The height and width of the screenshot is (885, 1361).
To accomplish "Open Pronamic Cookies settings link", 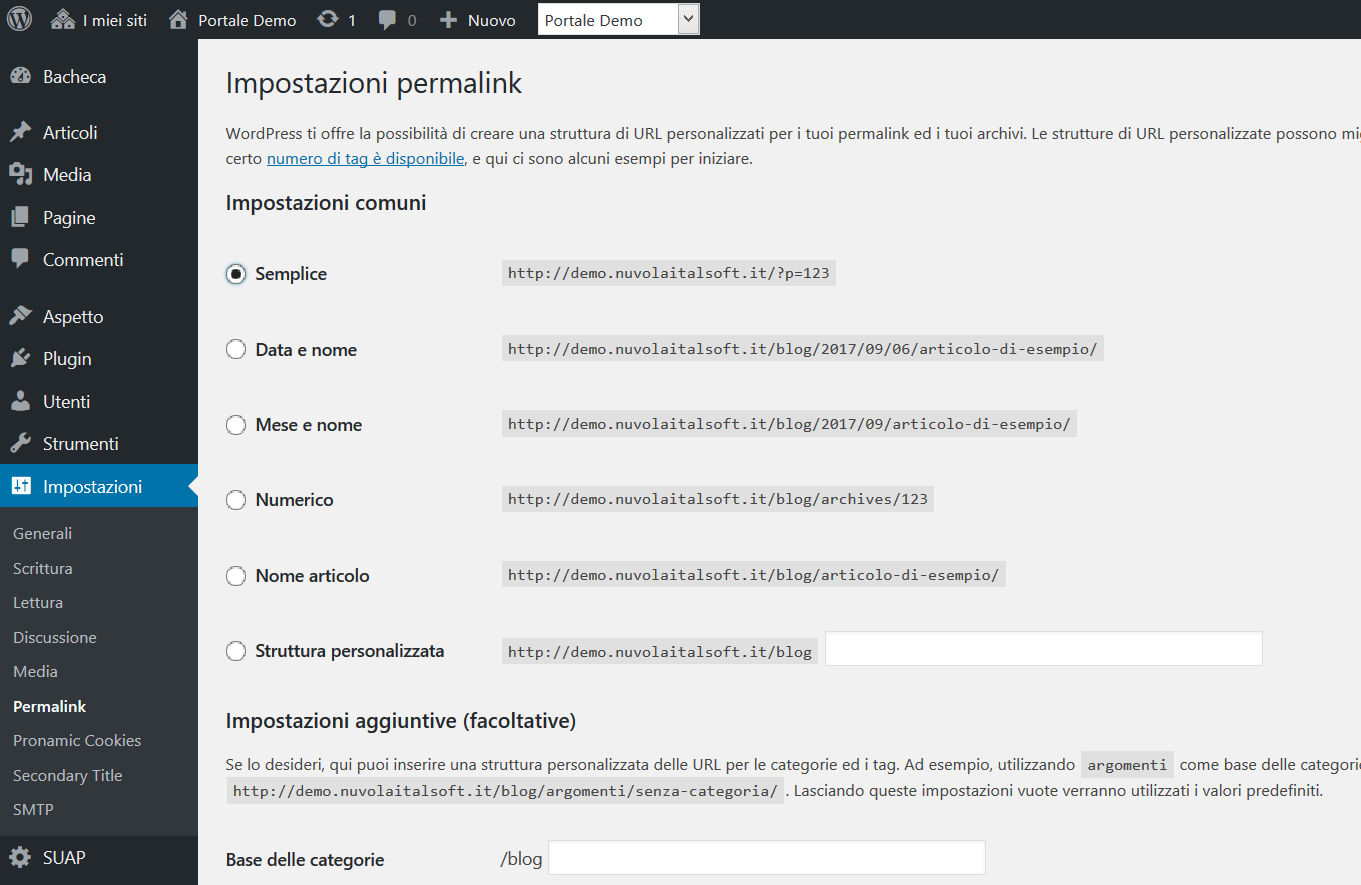I will [77, 741].
